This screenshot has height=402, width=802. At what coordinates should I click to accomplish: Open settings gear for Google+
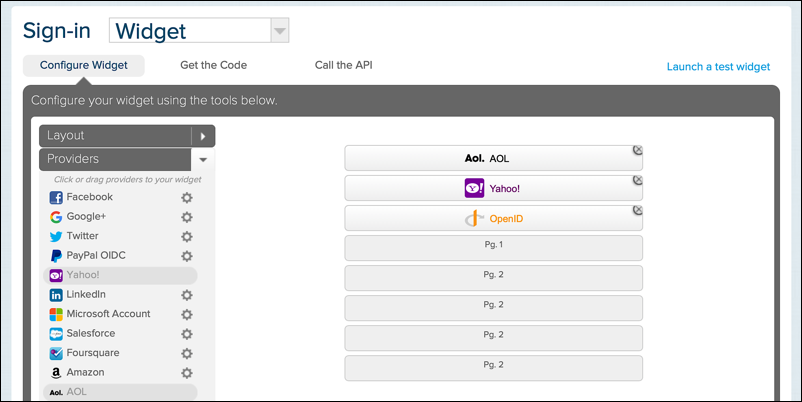pos(186,217)
